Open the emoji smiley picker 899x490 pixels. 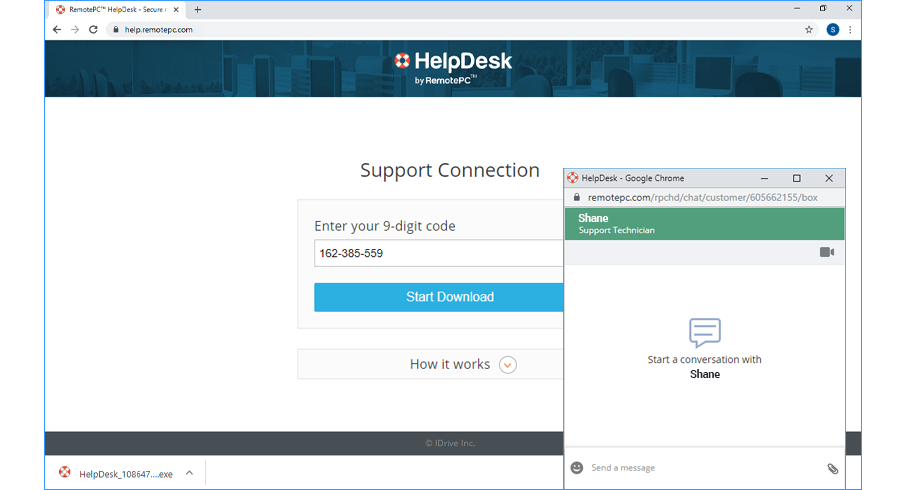pyautogui.click(x=577, y=468)
